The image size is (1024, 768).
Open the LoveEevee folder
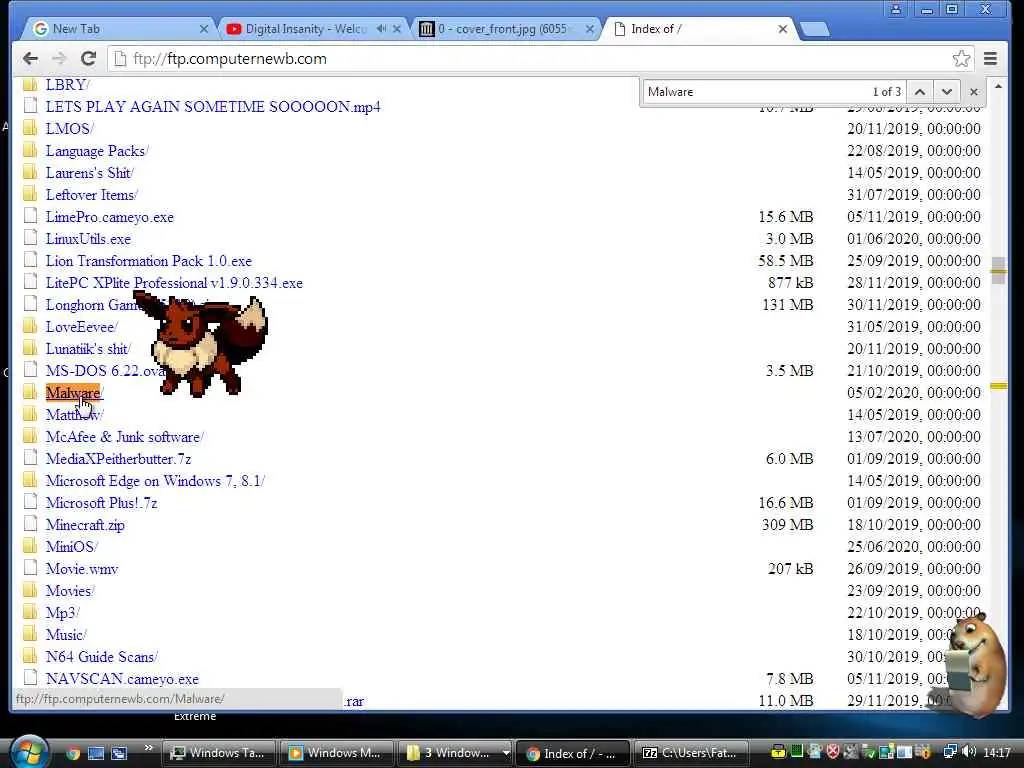[x=81, y=327]
